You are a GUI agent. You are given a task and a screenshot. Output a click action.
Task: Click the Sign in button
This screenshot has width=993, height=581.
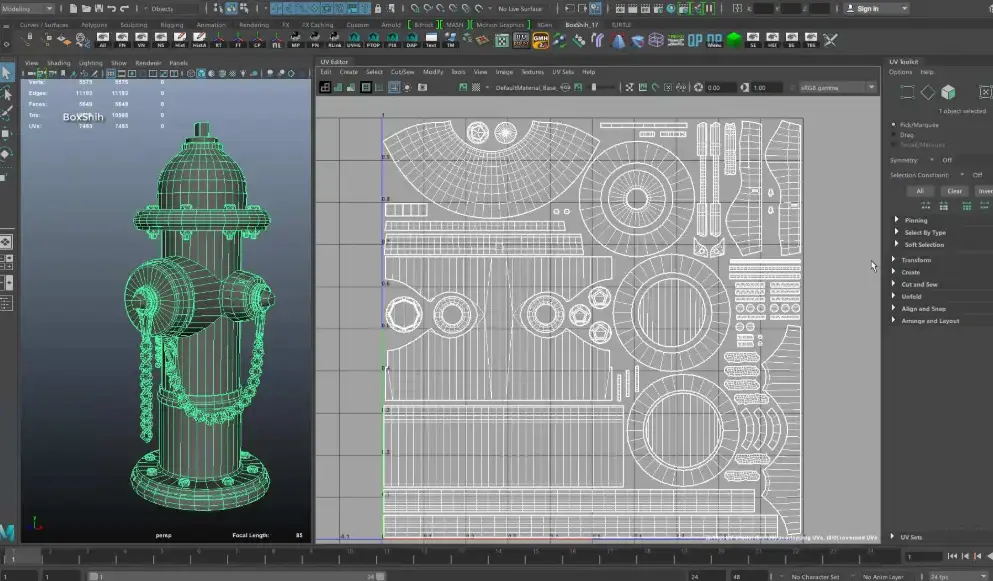(868, 8)
